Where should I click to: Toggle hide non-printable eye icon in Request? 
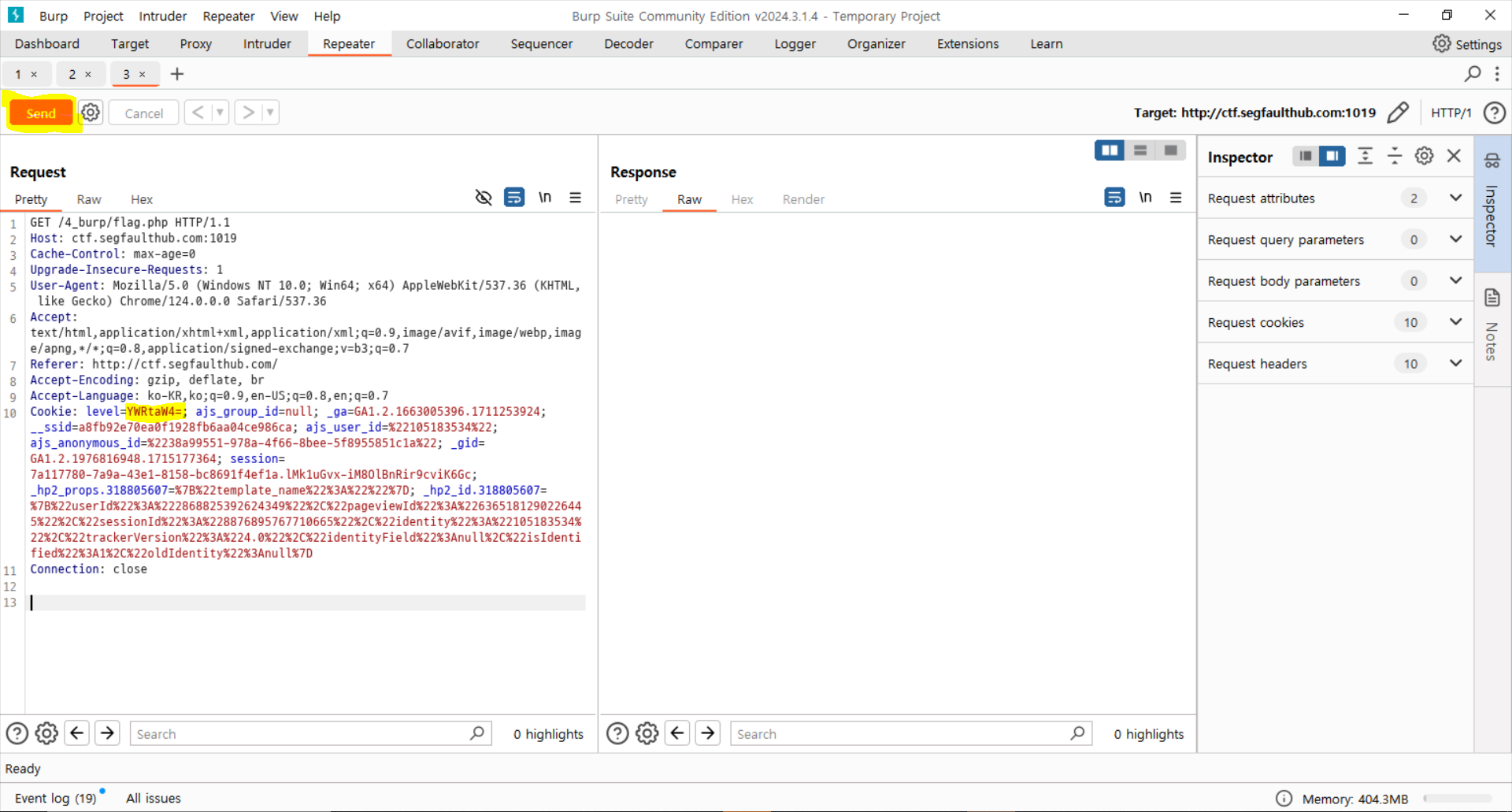coord(484,198)
